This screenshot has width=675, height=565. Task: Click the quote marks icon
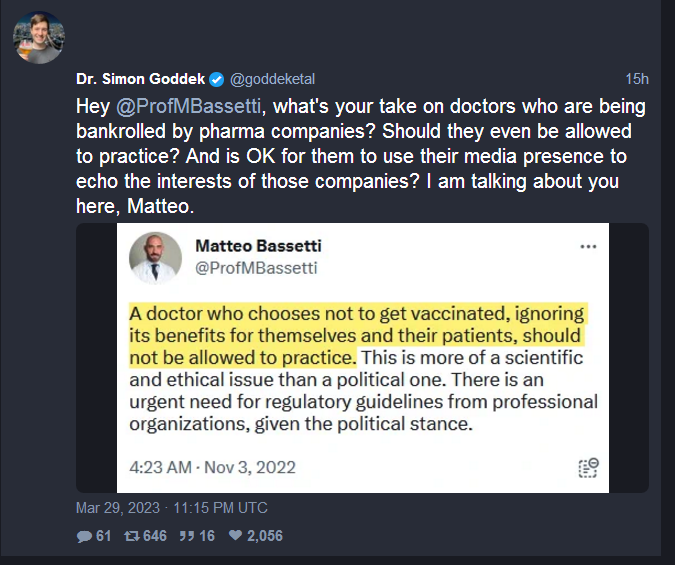187,536
